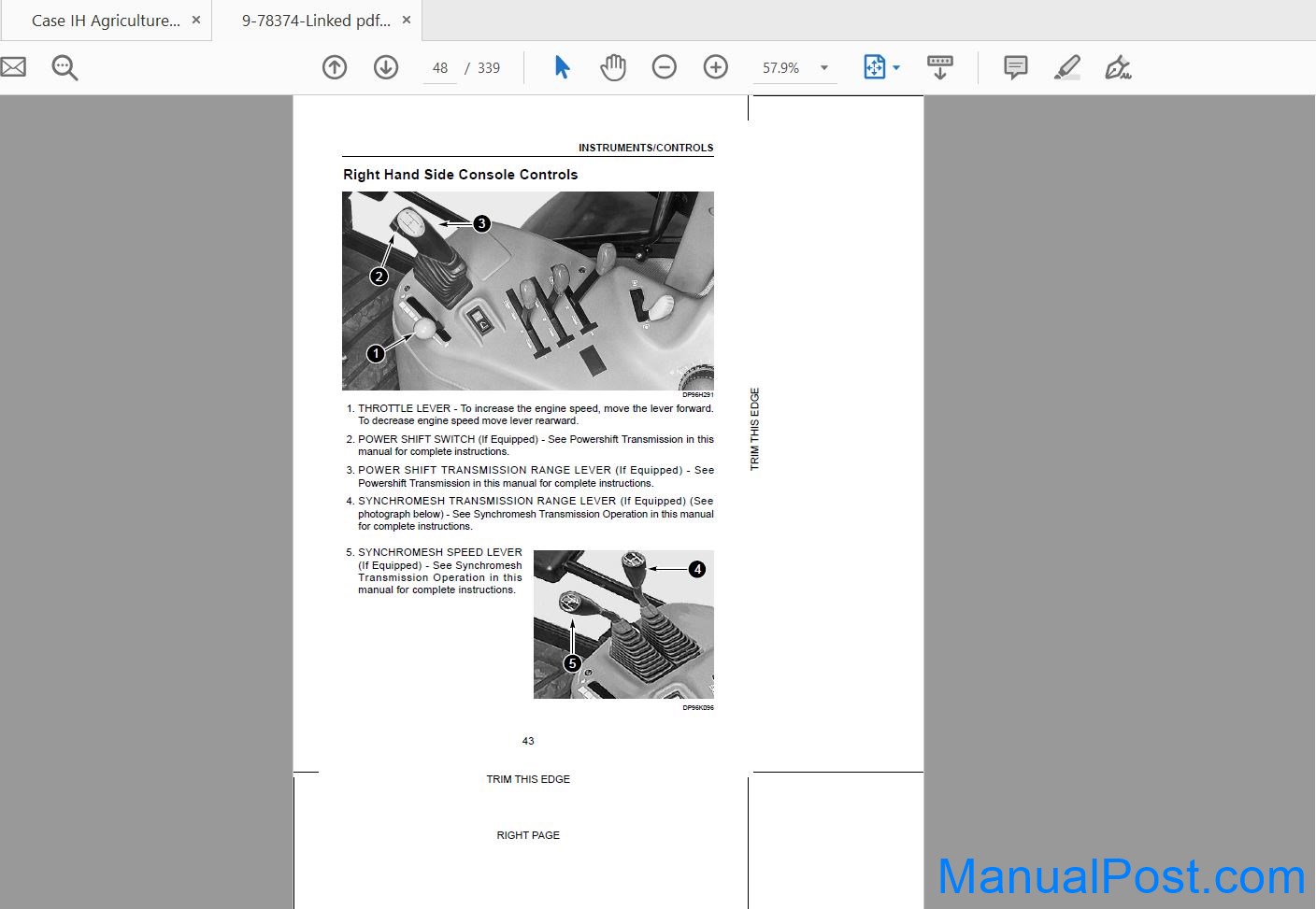Zoom out with the minus icon
Image resolution: width=1316 pixels, height=909 pixels.
coord(665,67)
